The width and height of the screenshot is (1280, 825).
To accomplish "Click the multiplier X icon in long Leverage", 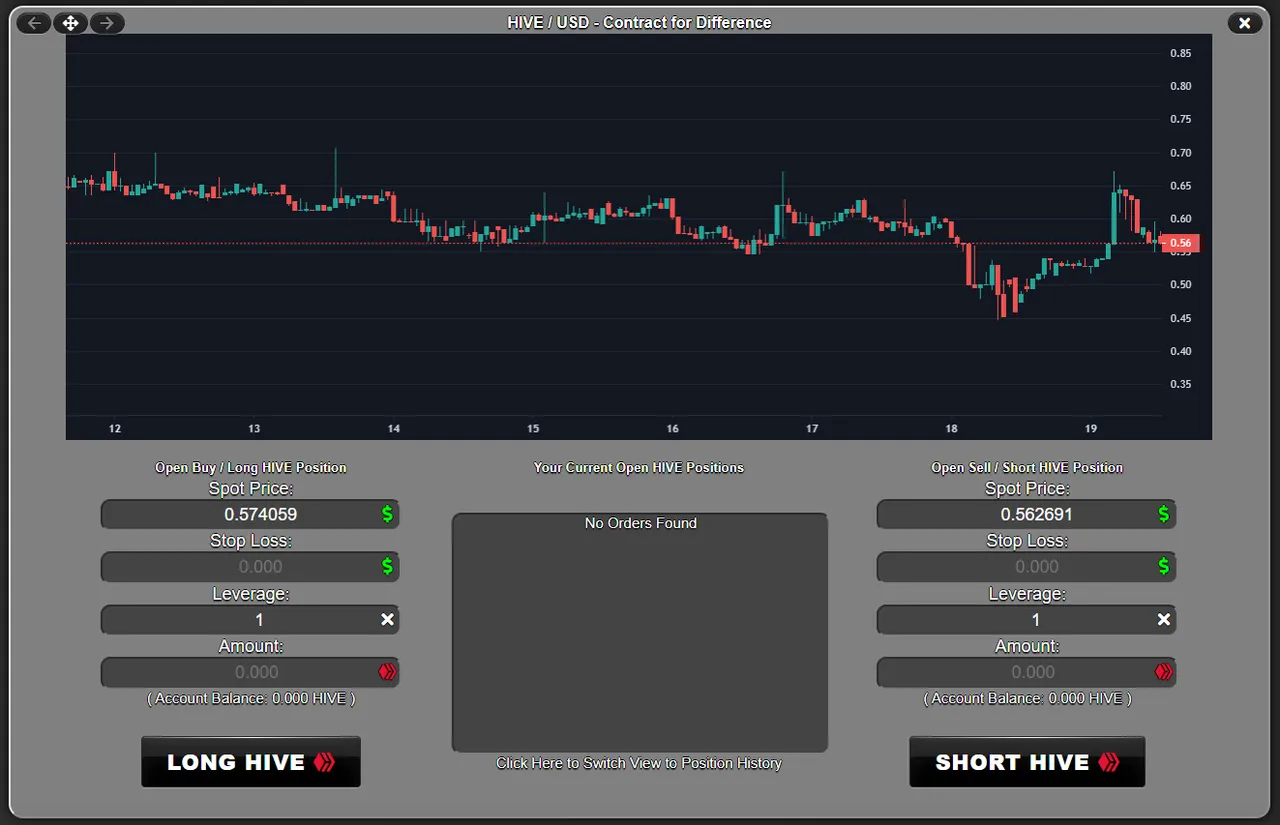I will tap(388, 620).
